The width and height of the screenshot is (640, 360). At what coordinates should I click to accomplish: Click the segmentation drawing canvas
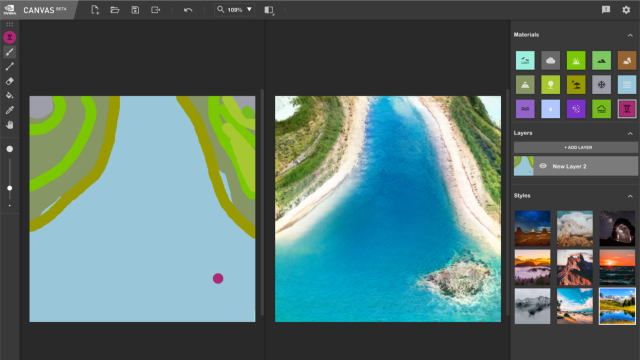click(142, 209)
